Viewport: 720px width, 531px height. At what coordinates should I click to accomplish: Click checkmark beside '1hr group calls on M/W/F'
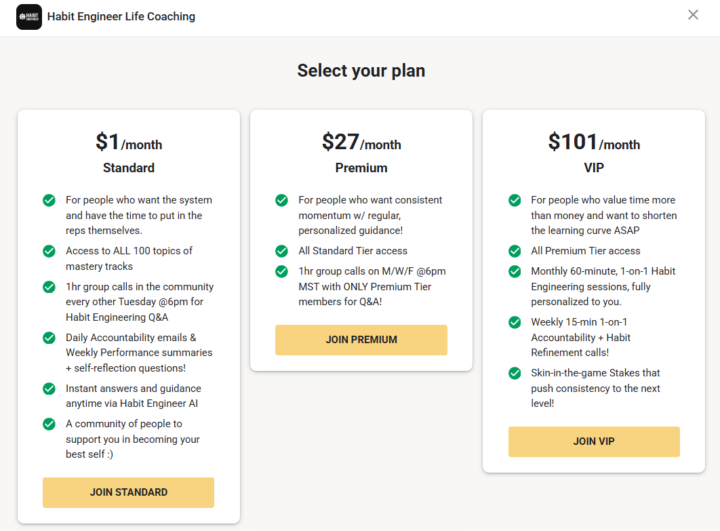(282, 271)
